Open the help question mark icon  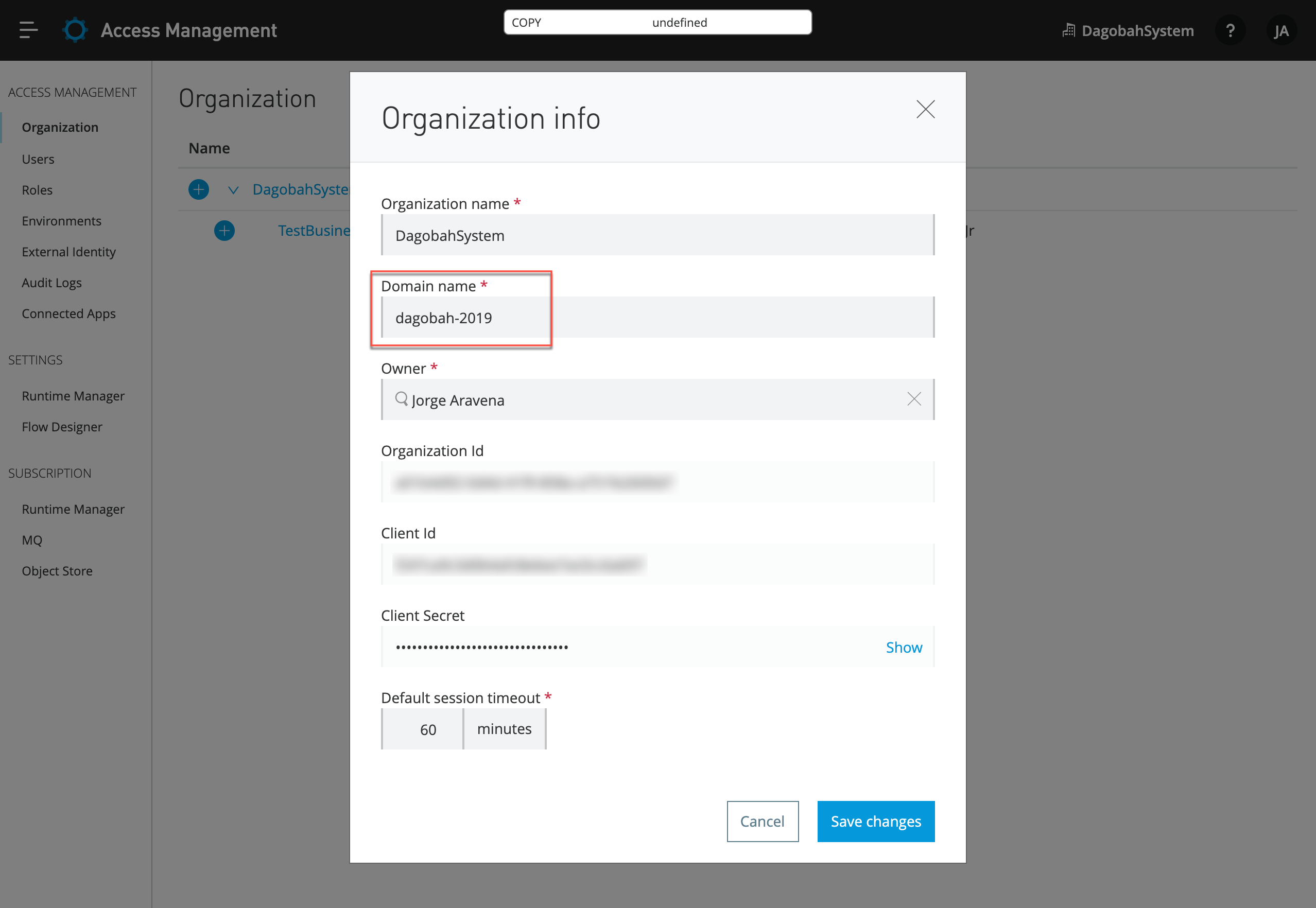tap(1230, 30)
